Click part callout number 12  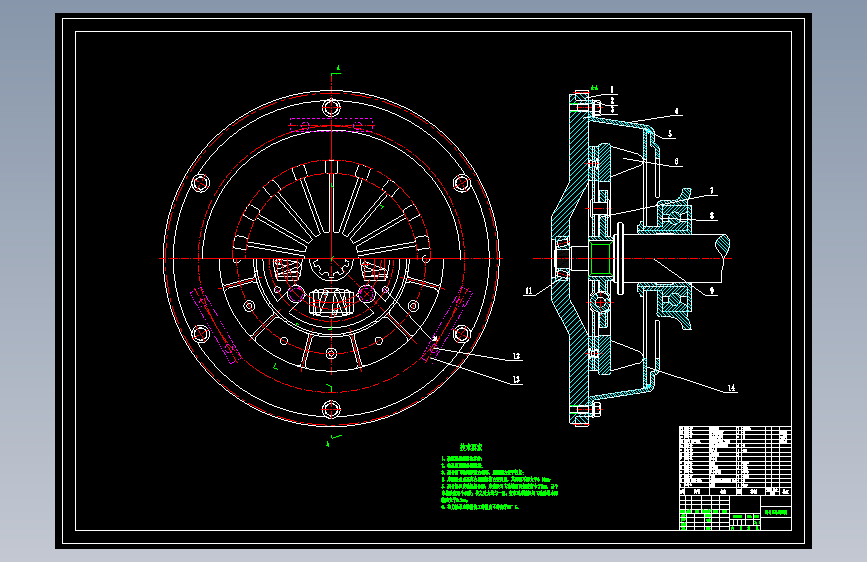tap(516, 356)
